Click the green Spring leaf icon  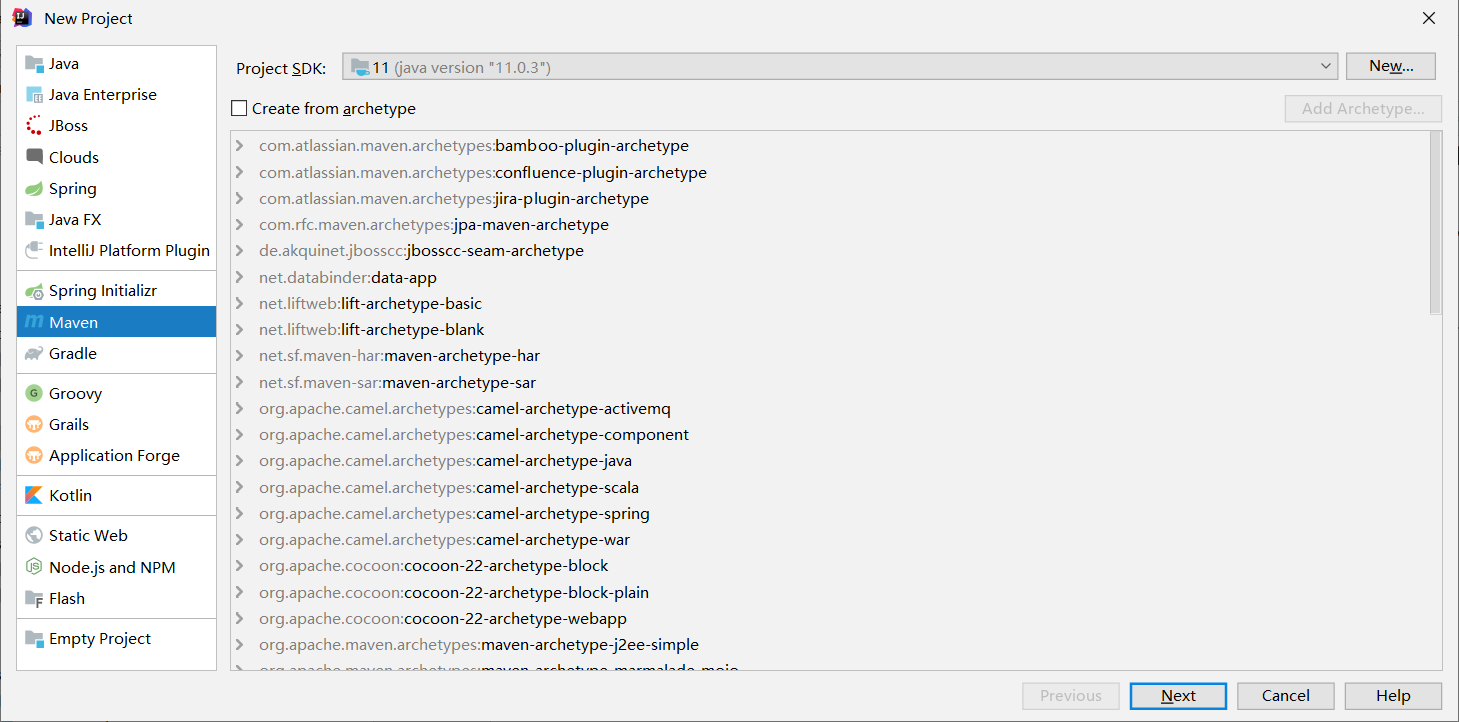point(34,188)
